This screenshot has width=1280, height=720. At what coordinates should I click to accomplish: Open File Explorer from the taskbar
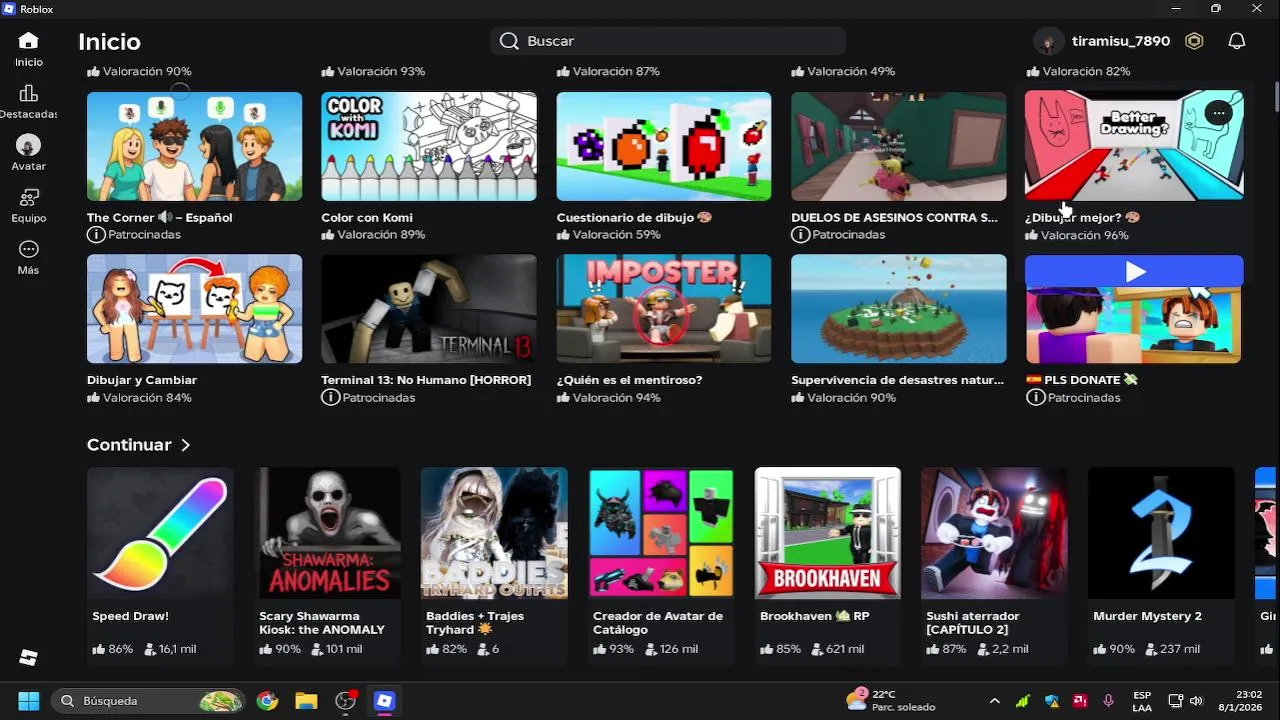306,701
